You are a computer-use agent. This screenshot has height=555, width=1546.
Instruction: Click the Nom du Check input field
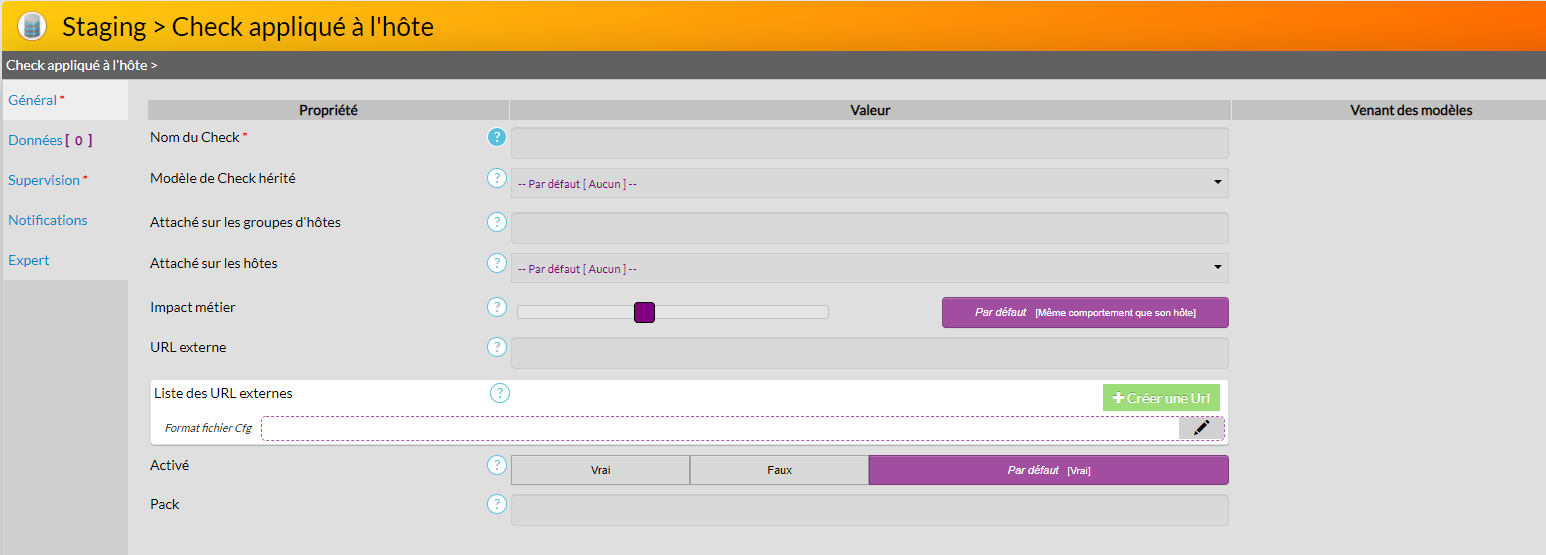869,143
